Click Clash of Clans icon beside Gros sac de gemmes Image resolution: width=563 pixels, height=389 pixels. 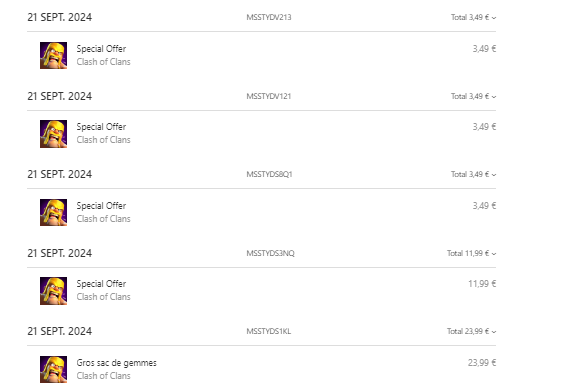[53, 369]
